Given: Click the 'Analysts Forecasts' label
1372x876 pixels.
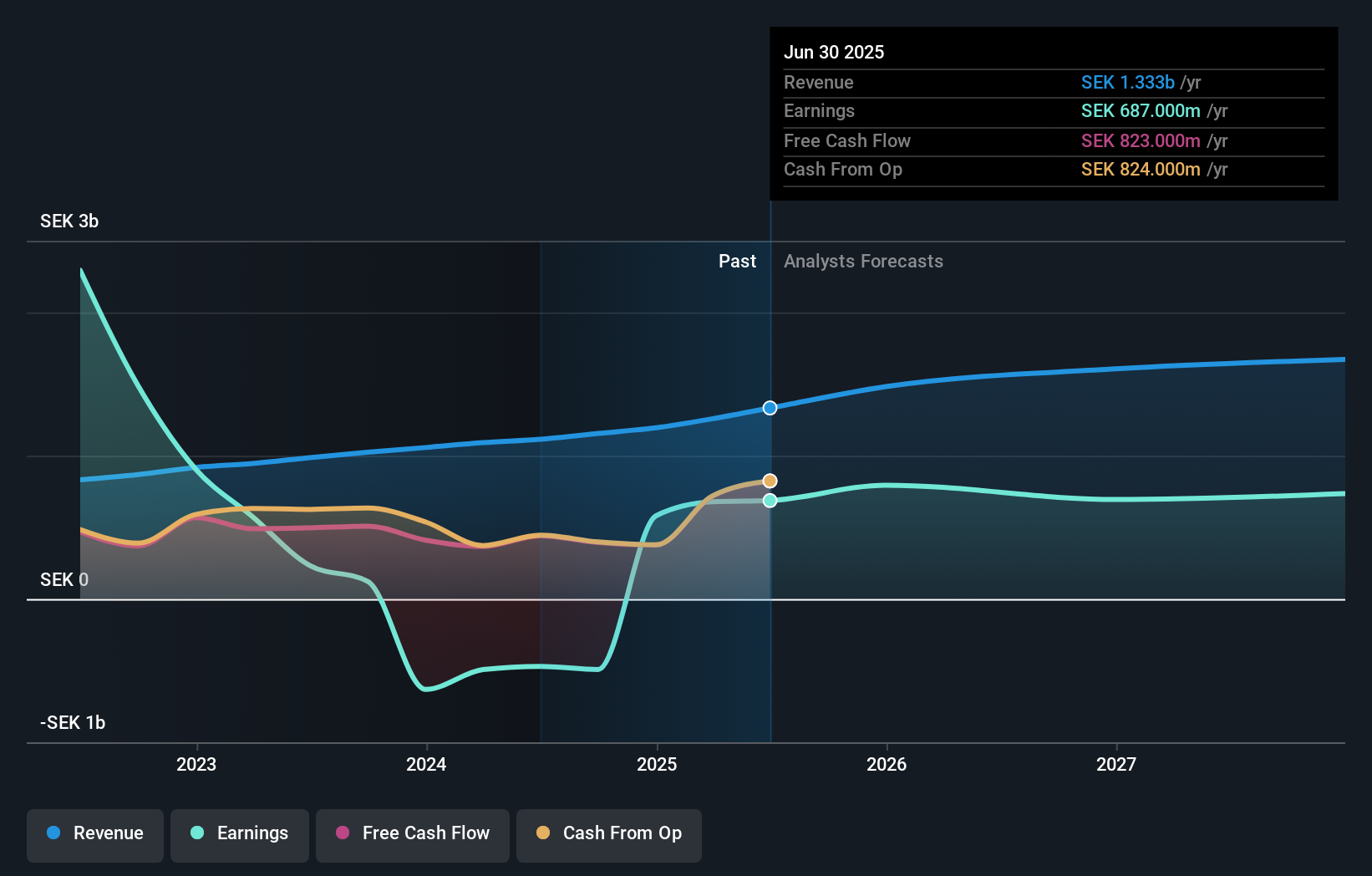Looking at the screenshot, I should coord(863,262).
